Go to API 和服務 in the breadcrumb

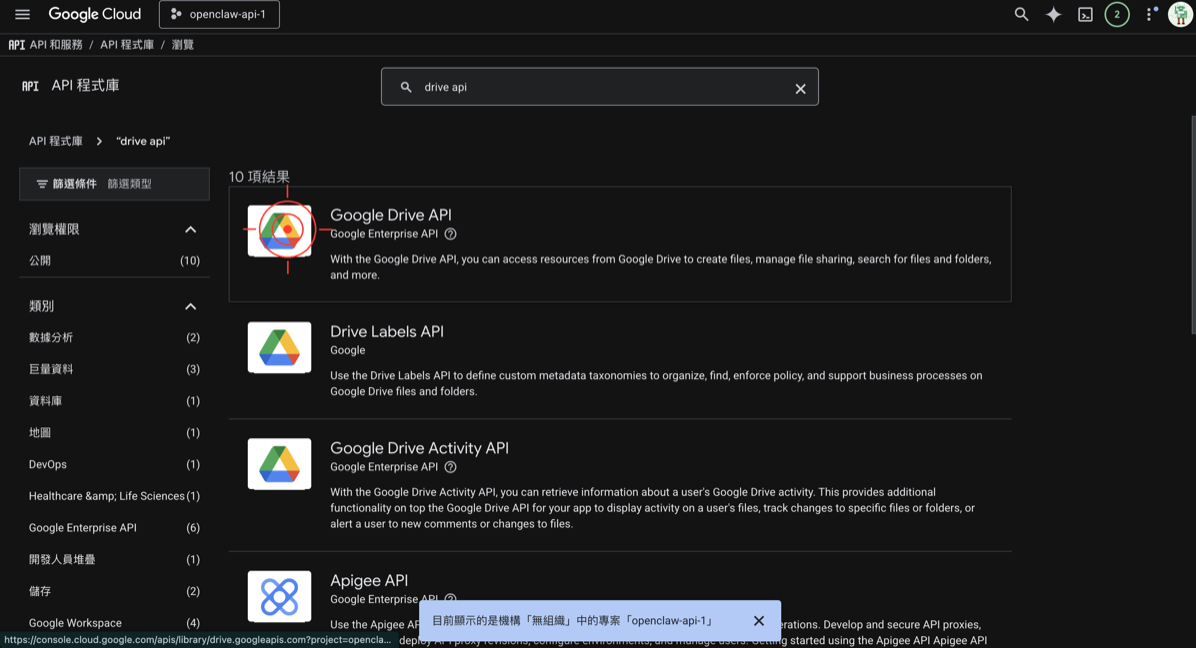(x=56, y=44)
